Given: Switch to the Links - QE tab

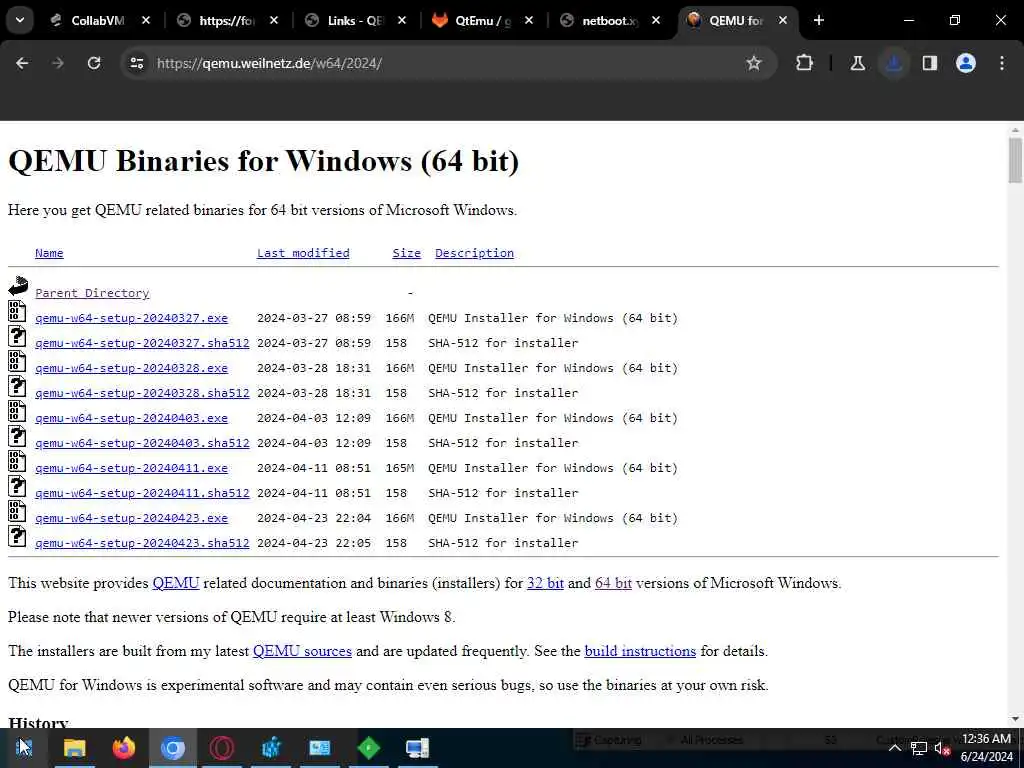Looking at the screenshot, I should [356, 20].
